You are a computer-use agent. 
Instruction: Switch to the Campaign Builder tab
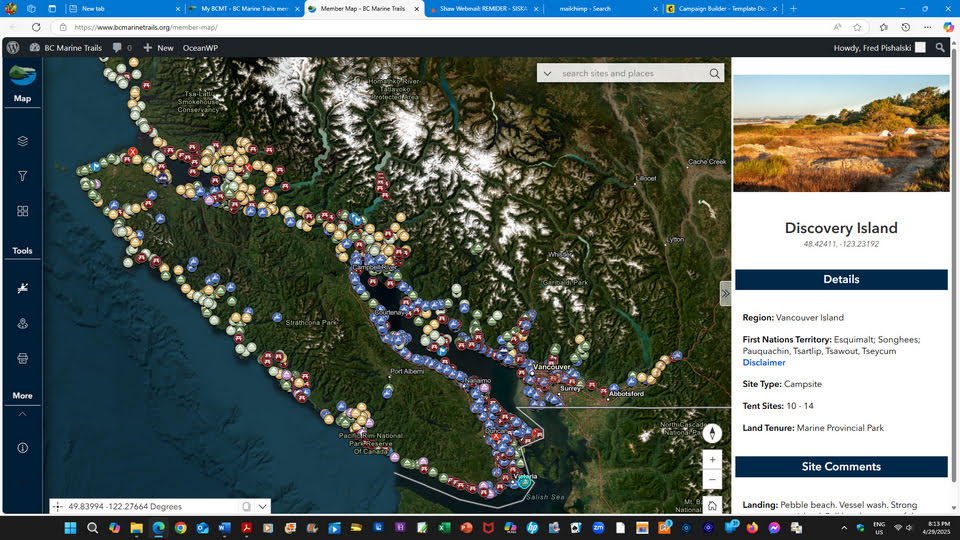coord(722,9)
